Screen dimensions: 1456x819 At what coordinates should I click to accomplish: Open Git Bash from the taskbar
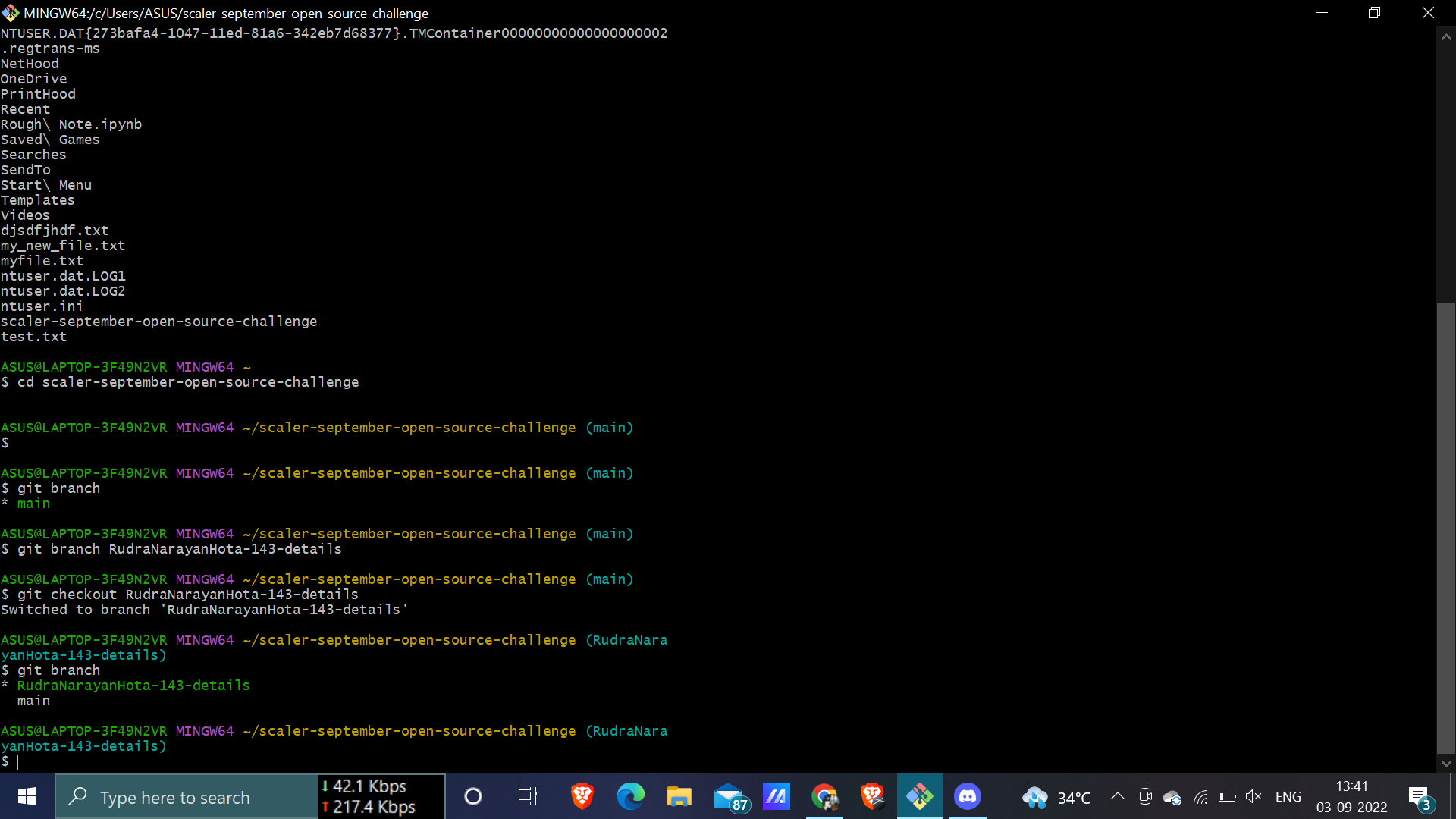tap(920, 796)
